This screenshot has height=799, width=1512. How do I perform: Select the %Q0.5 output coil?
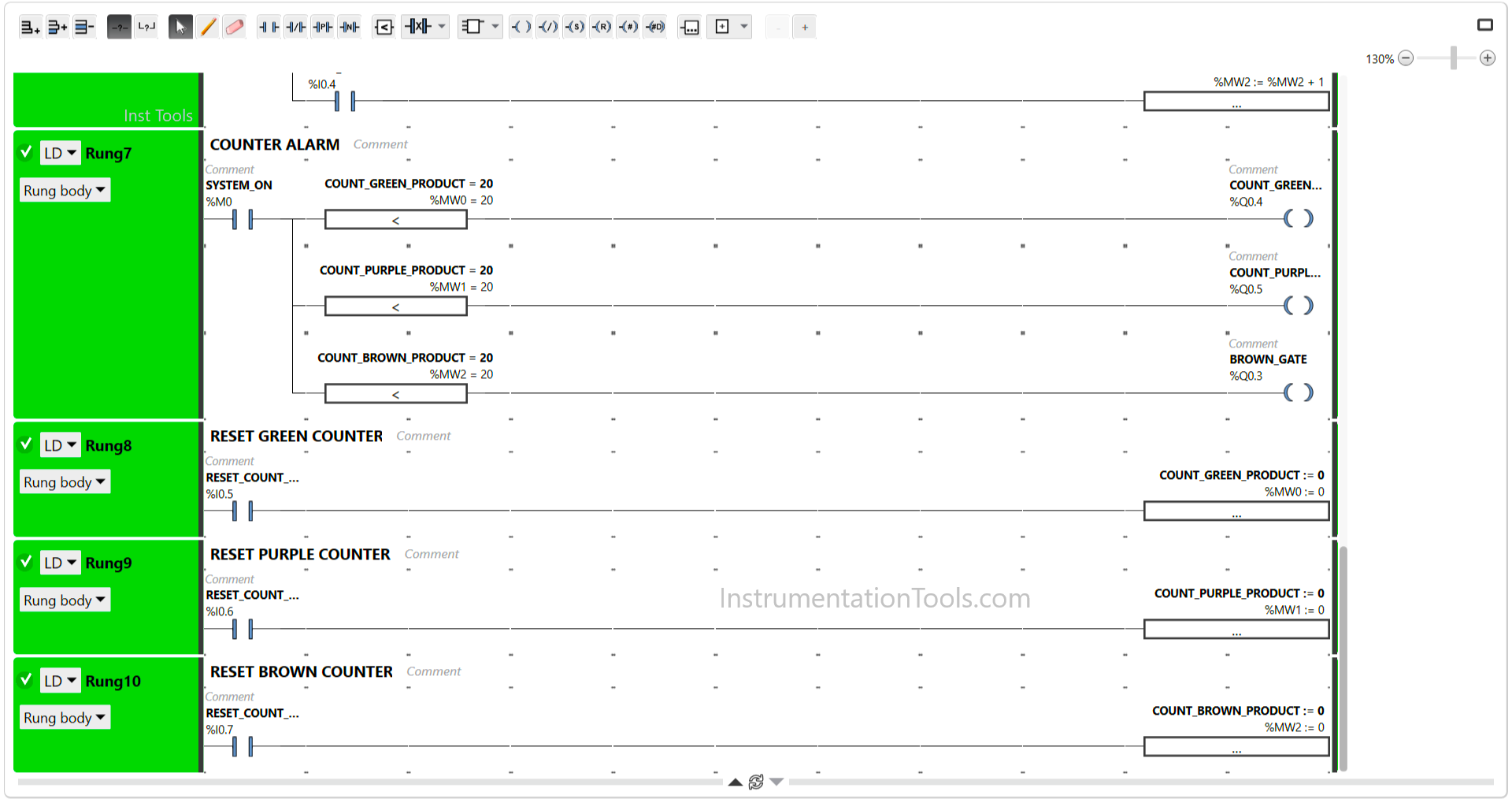coord(1299,305)
